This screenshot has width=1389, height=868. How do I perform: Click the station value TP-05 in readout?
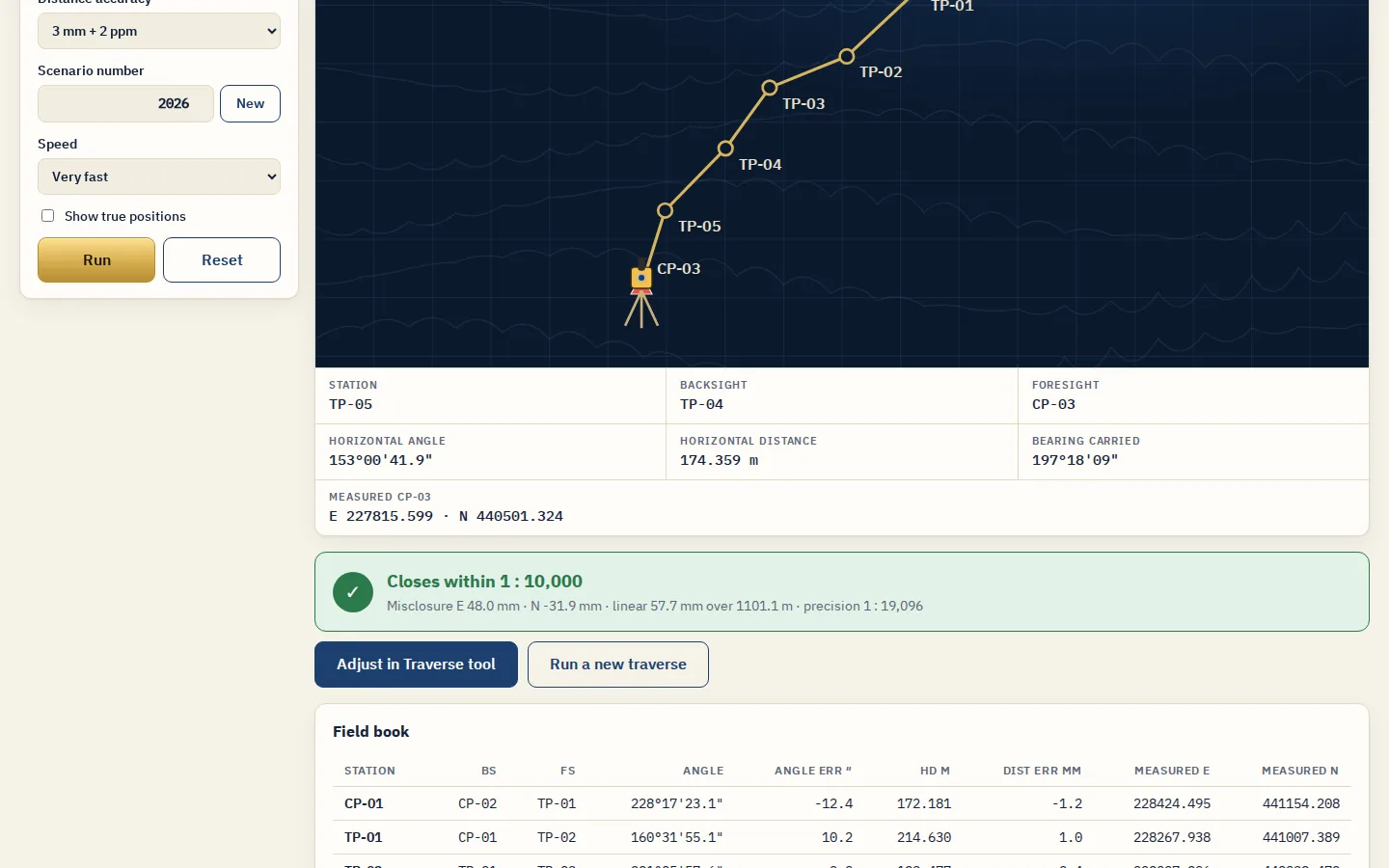pos(350,404)
